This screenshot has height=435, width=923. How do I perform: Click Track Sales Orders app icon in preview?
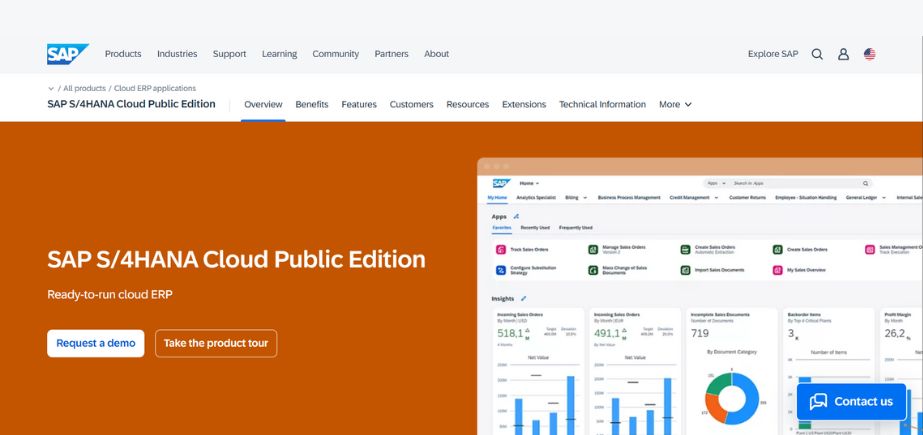501,250
